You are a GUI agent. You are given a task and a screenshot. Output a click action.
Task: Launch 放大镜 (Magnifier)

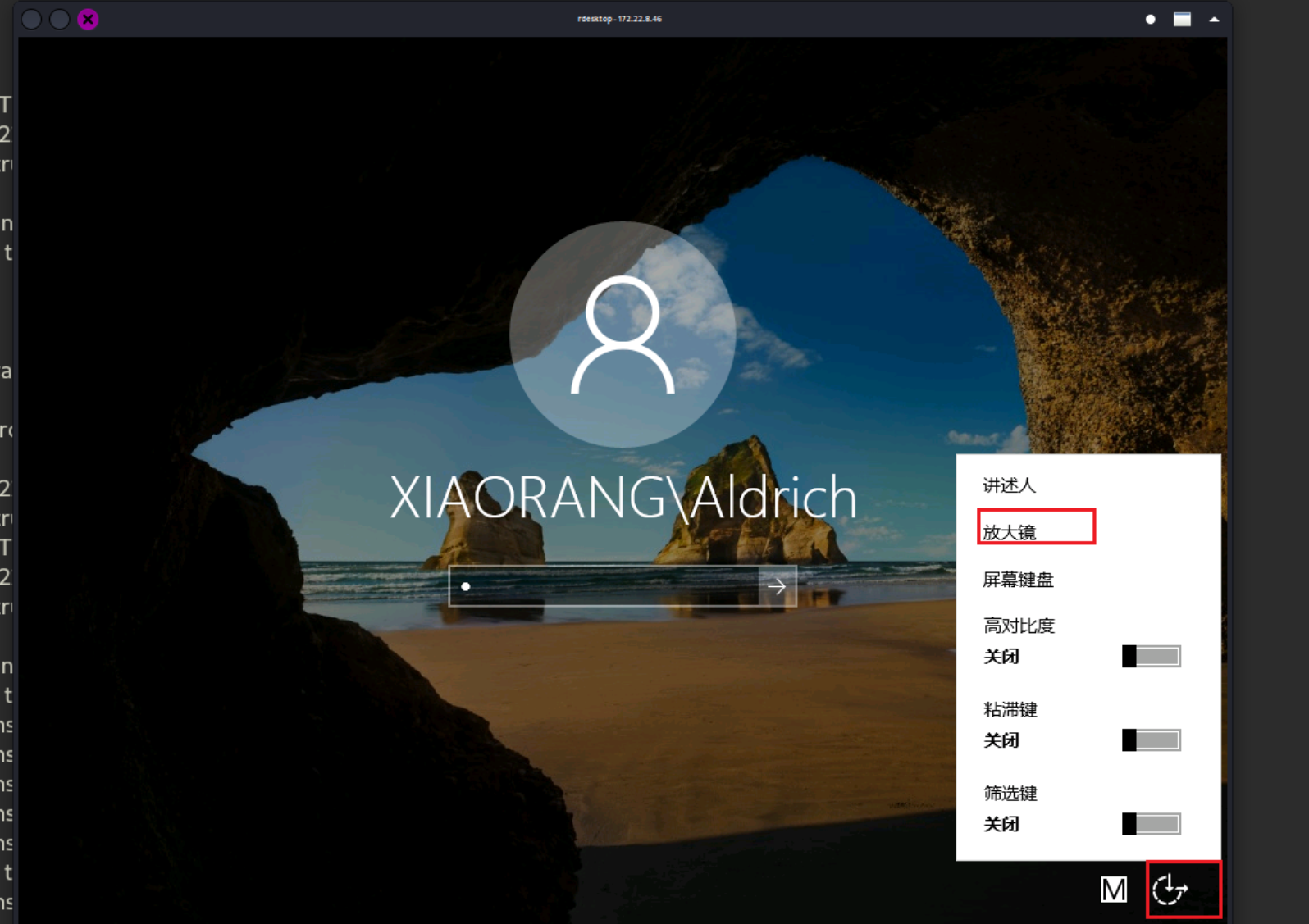[x=1010, y=532]
